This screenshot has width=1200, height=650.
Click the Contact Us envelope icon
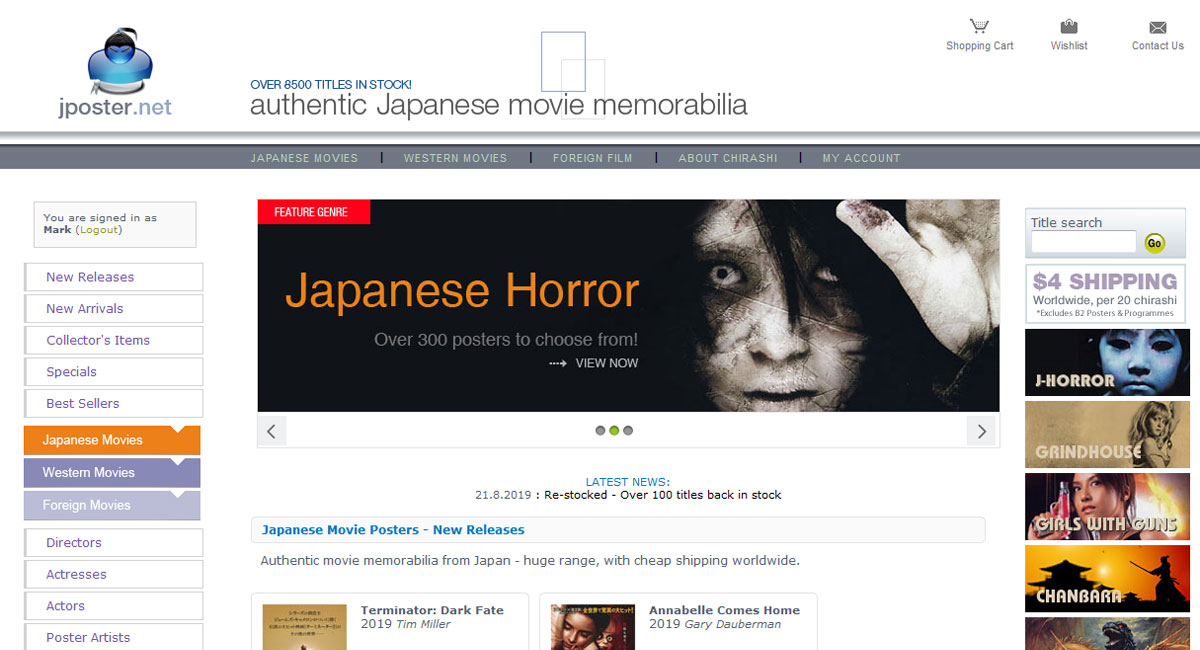coord(1158,27)
